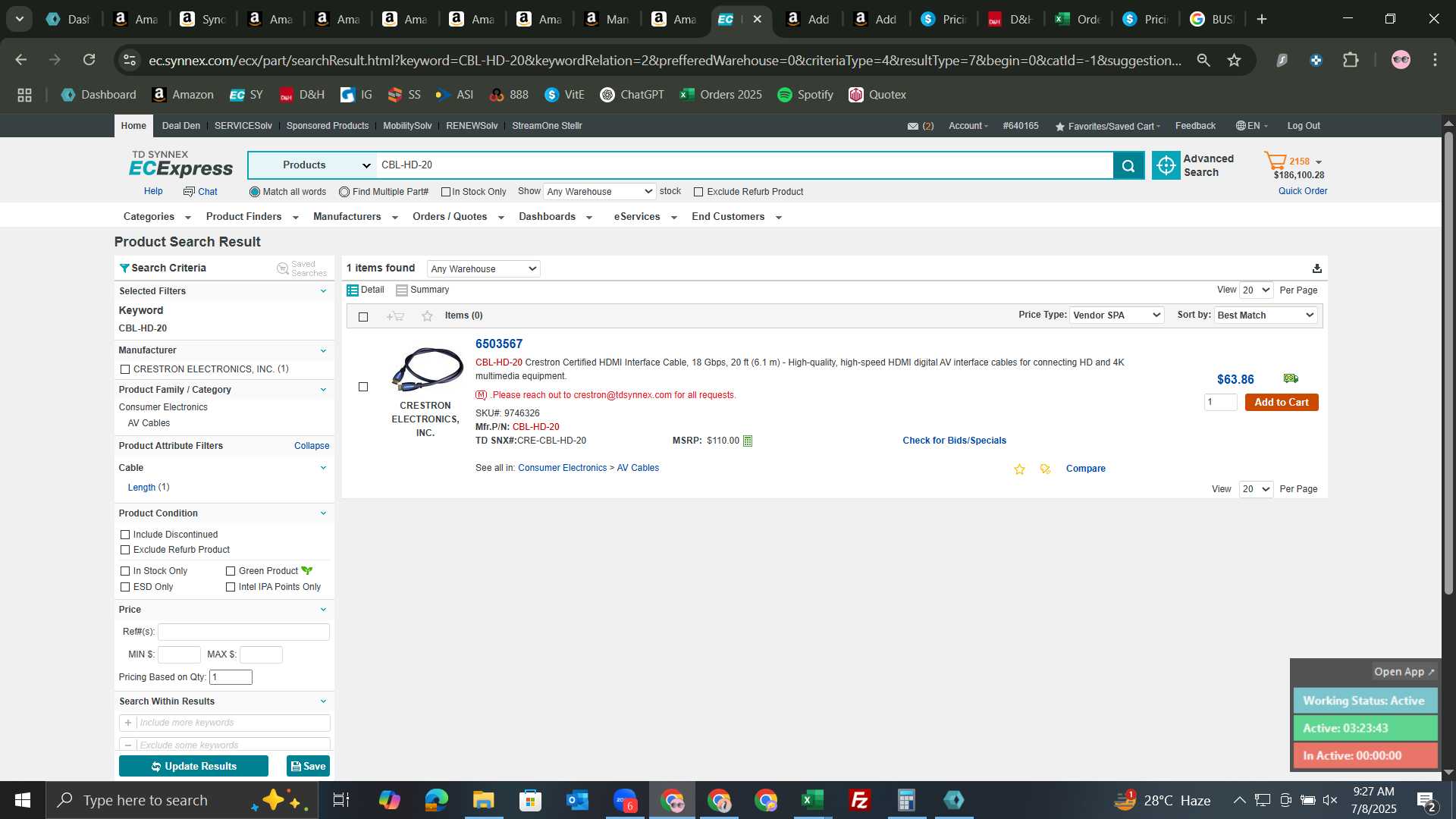The image size is (1456, 819).
Task: Open Price Type Vendor SPA dropdown
Action: pyautogui.click(x=1116, y=315)
